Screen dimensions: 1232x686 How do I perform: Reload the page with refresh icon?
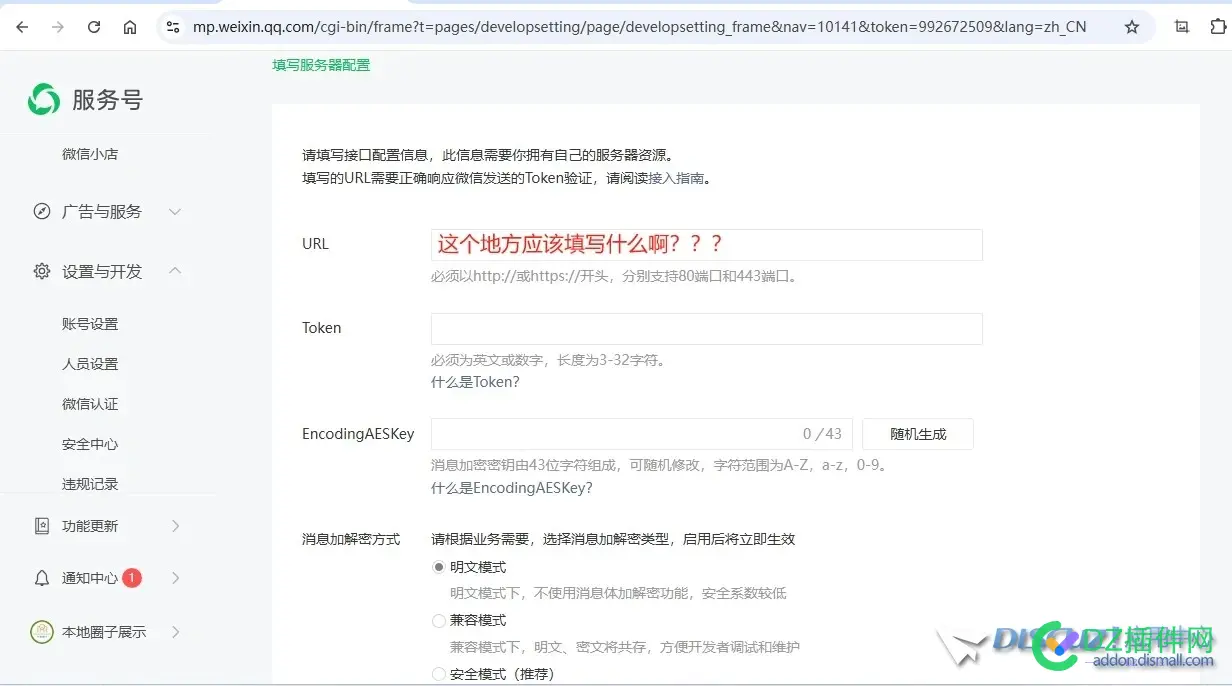click(94, 27)
